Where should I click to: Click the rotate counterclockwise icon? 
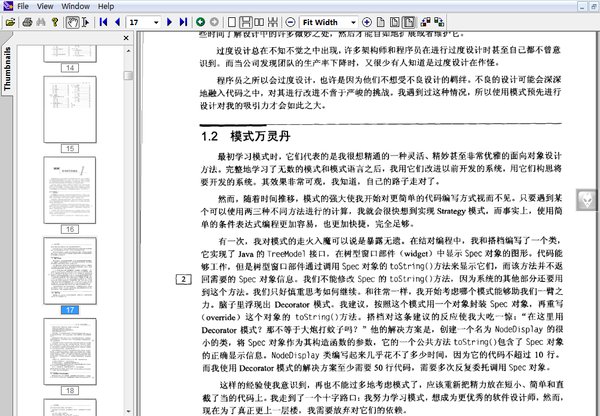click(425, 22)
